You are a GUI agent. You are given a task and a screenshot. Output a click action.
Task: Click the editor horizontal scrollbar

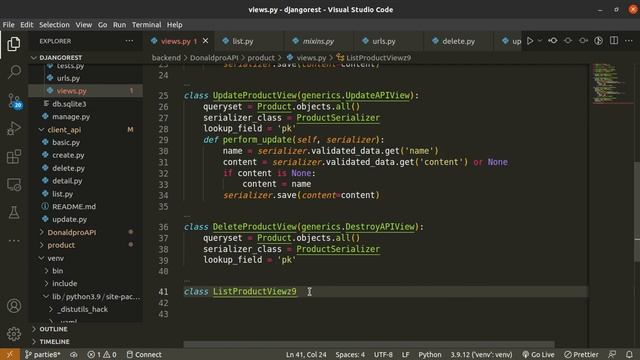369,344
